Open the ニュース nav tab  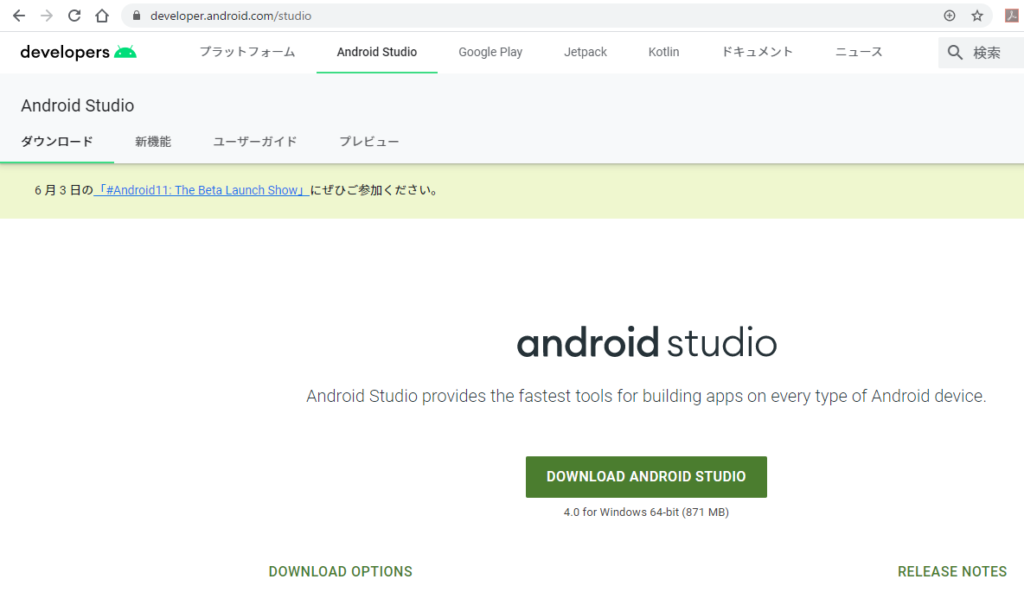pos(859,52)
